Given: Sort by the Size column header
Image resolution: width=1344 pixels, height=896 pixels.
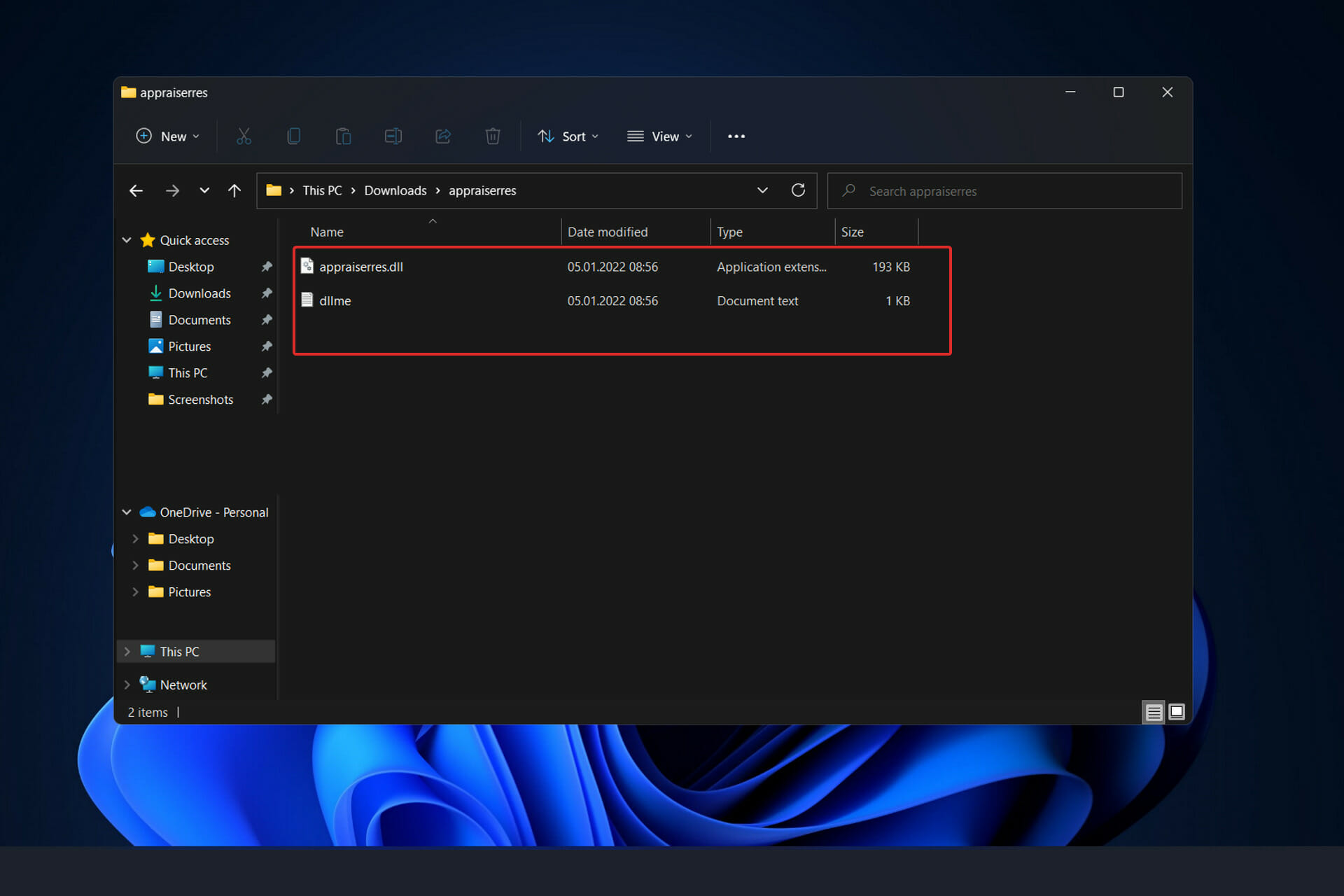Looking at the screenshot, I should (876, 232).
